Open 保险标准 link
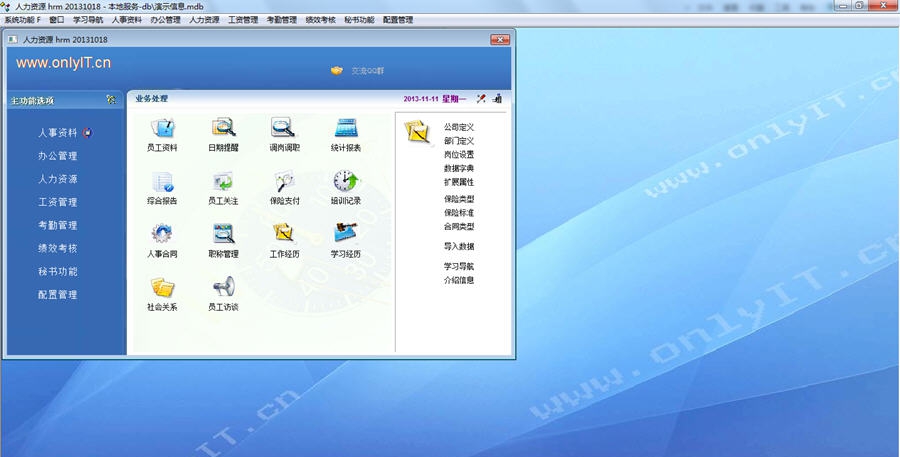 click(459, 212)
